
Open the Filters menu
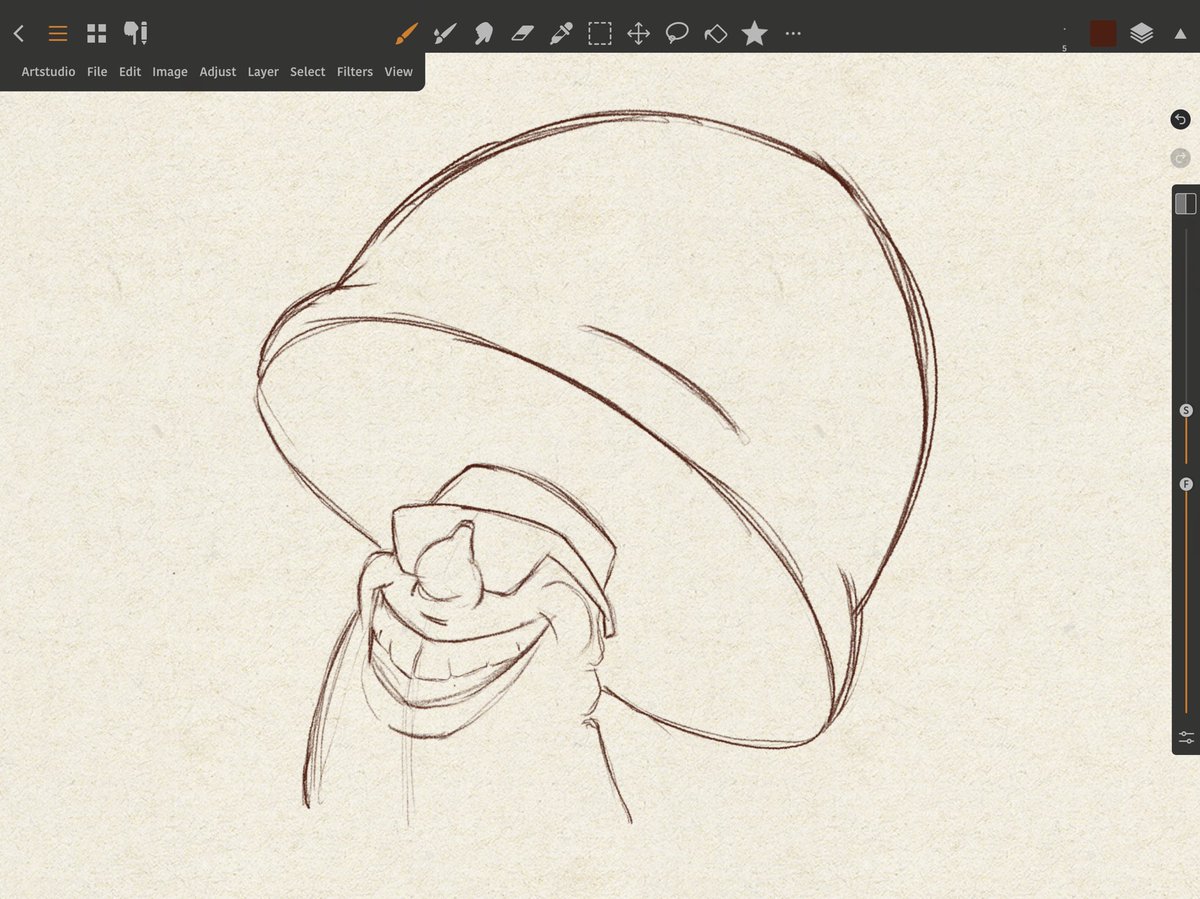pyautogui.click(x=355, y=72)
